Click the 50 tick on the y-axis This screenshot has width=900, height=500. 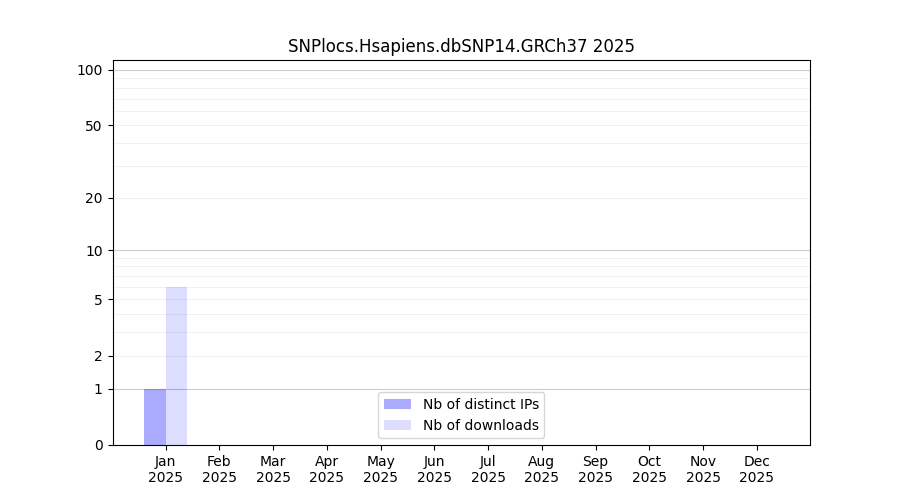pos(94,126)
